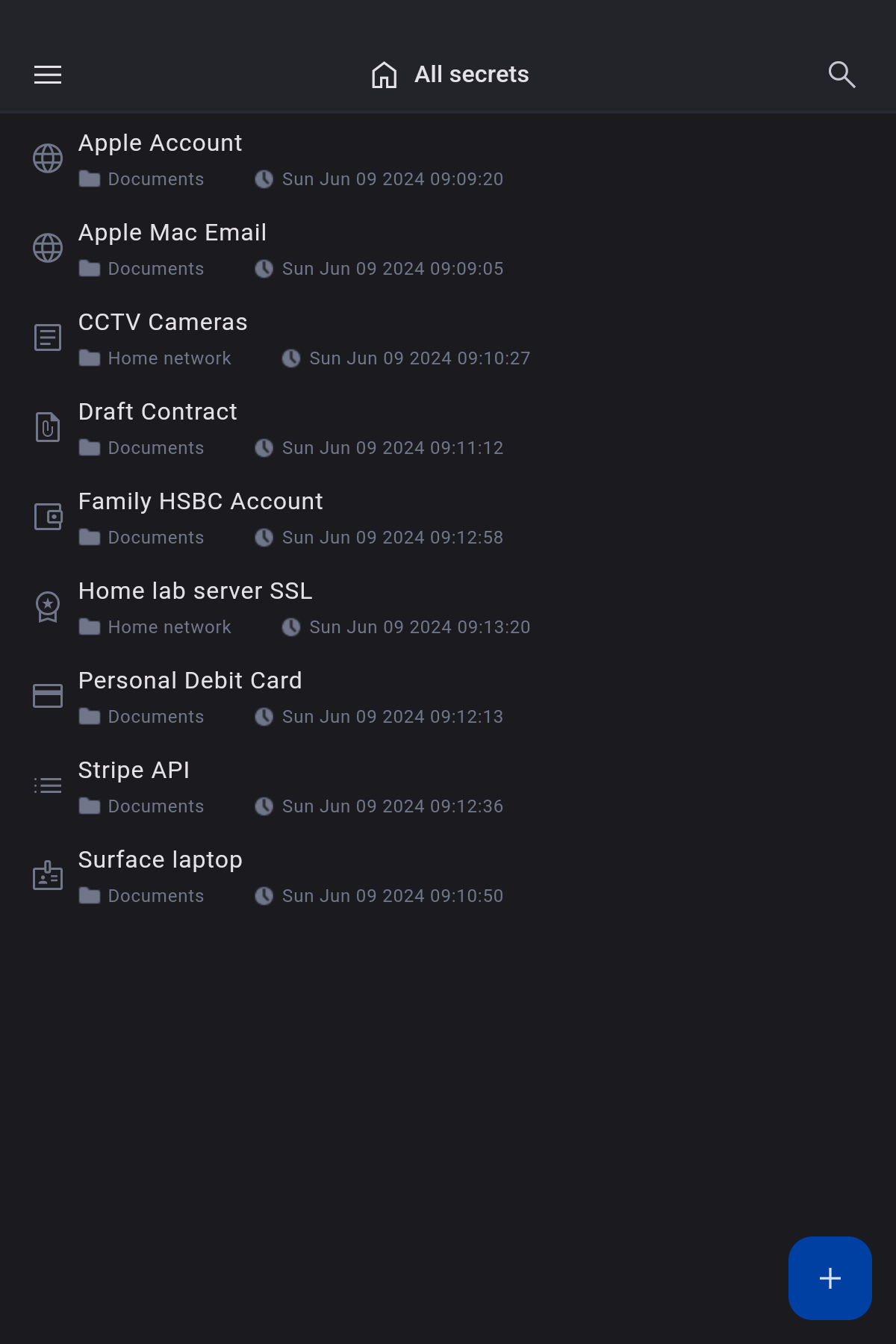
Task: Click the Documents folder label under Draft Contract
Action: (x=155, y=448)
